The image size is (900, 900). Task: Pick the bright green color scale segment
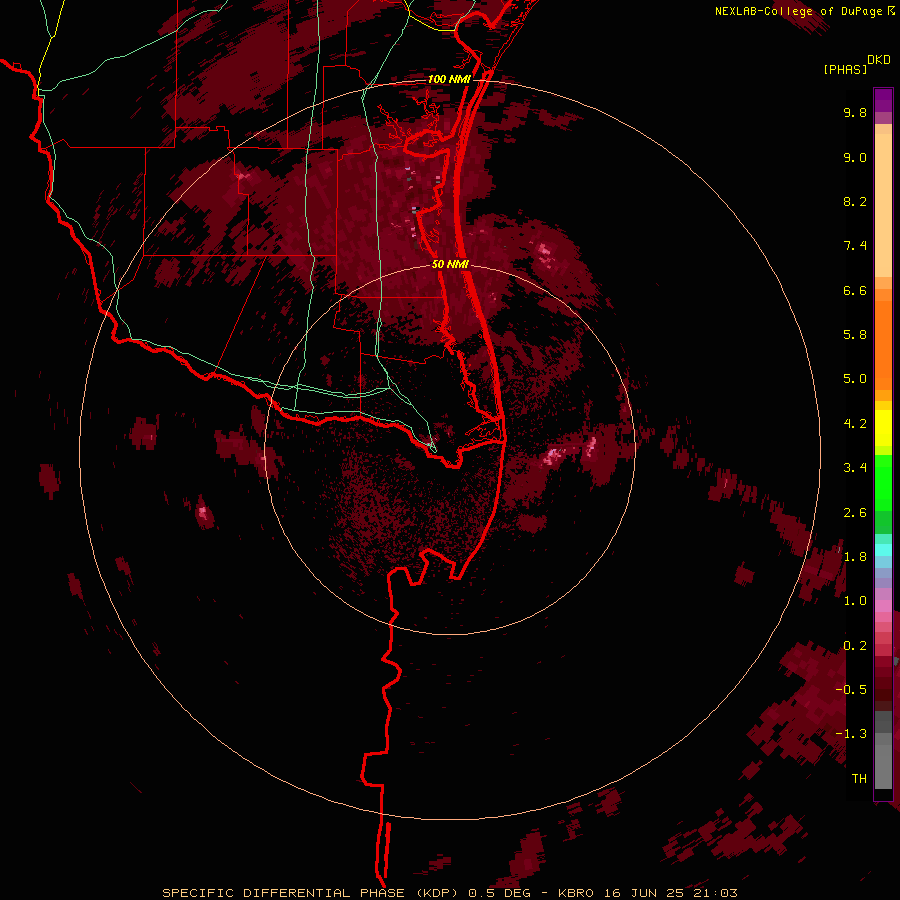(883, 482)
